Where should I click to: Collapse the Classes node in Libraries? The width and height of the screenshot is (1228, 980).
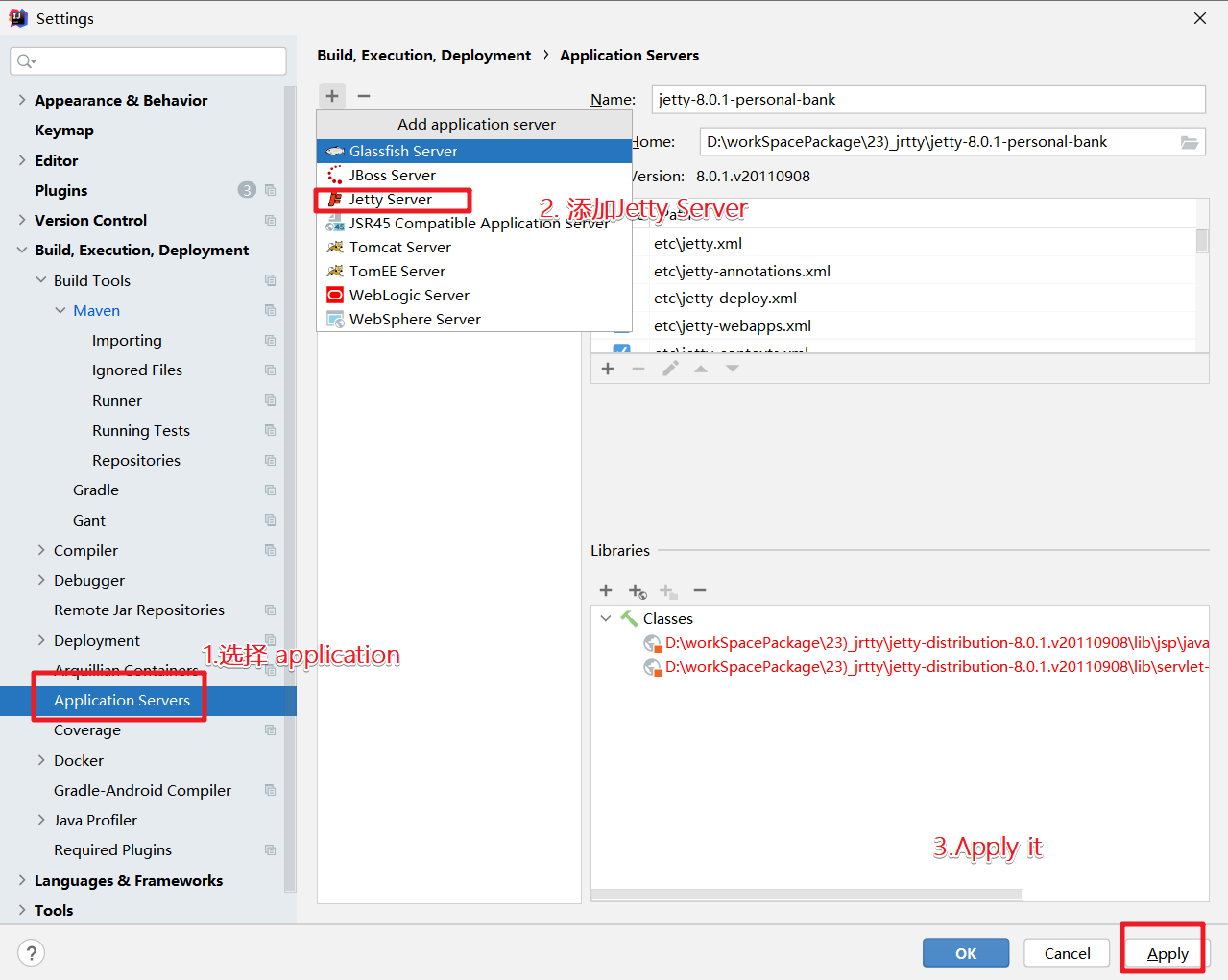[x=606, y=618]
